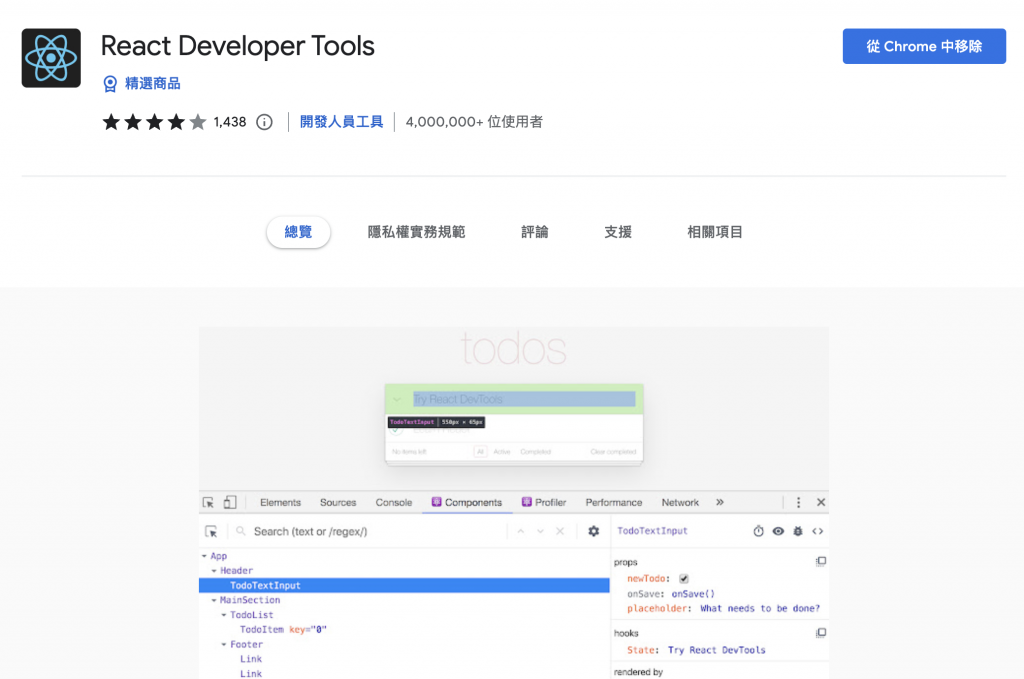Toggle the newTodo checkbox
Screen dimensions: 1024x679
tap(684, 578)
